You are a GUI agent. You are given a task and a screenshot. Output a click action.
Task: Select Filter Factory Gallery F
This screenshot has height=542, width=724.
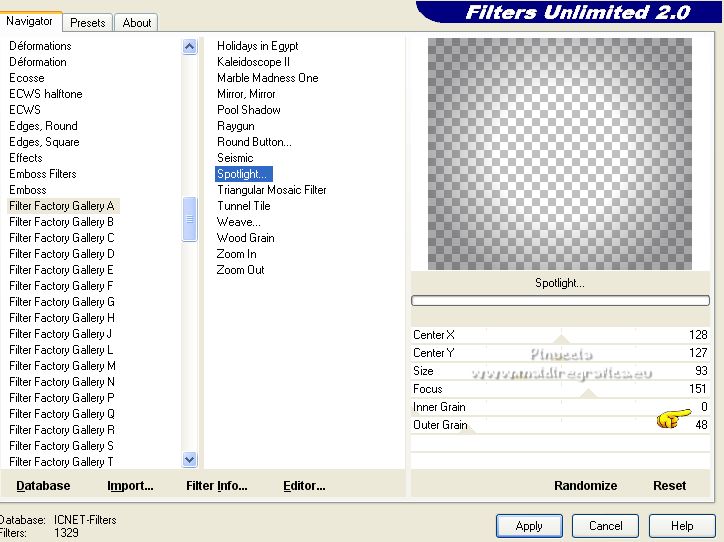click(61, 286)
